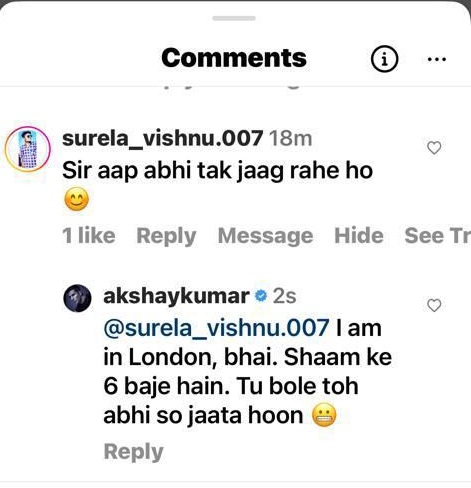Tap the akshaykumar verified badge
Viewport: 471px width, 488px height.
click(x=261, y=296)
